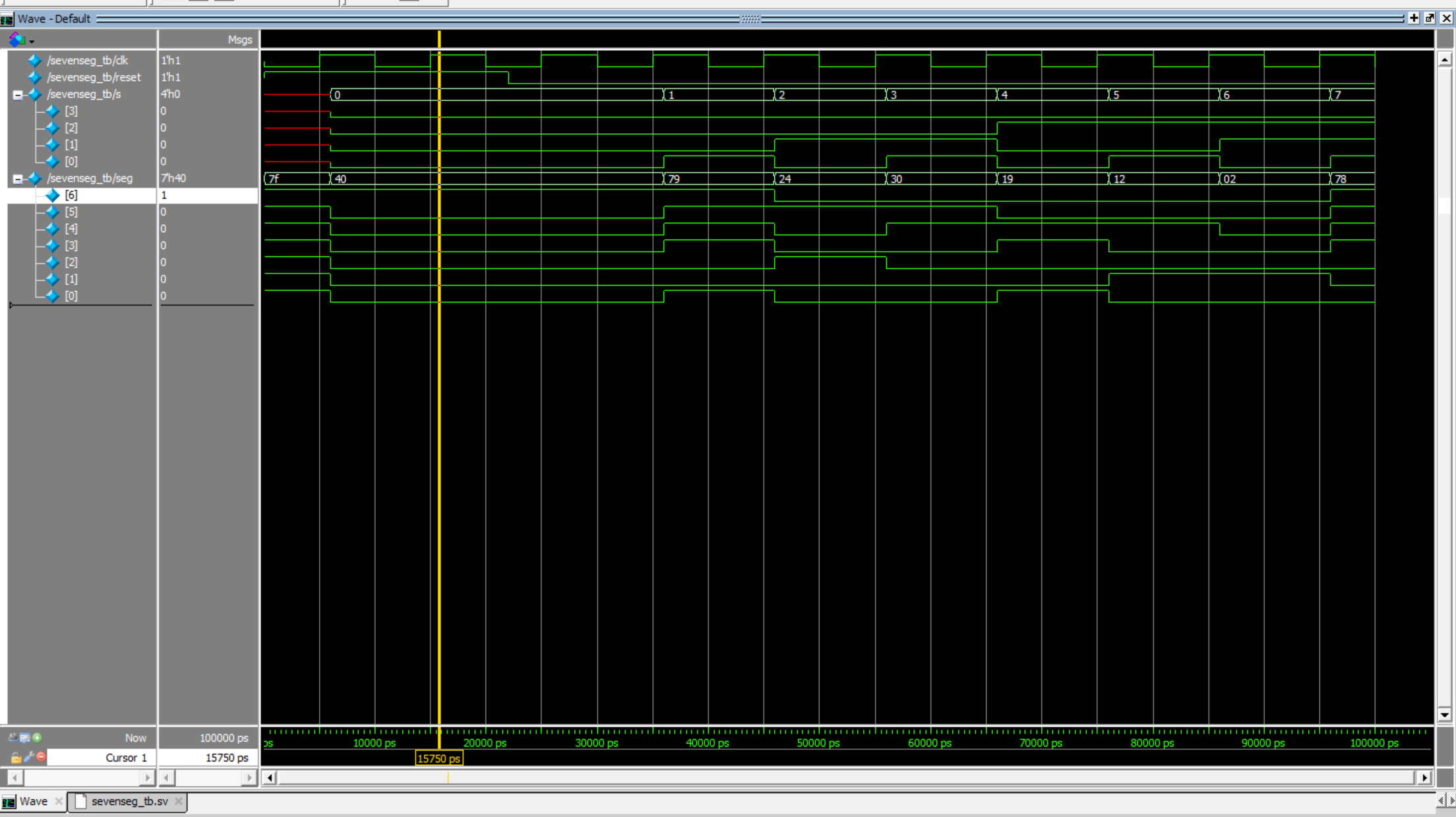This screenshot has width=1456, height=817.
Task: Click the insert cursor green plus icon
Action: point(38,738)
